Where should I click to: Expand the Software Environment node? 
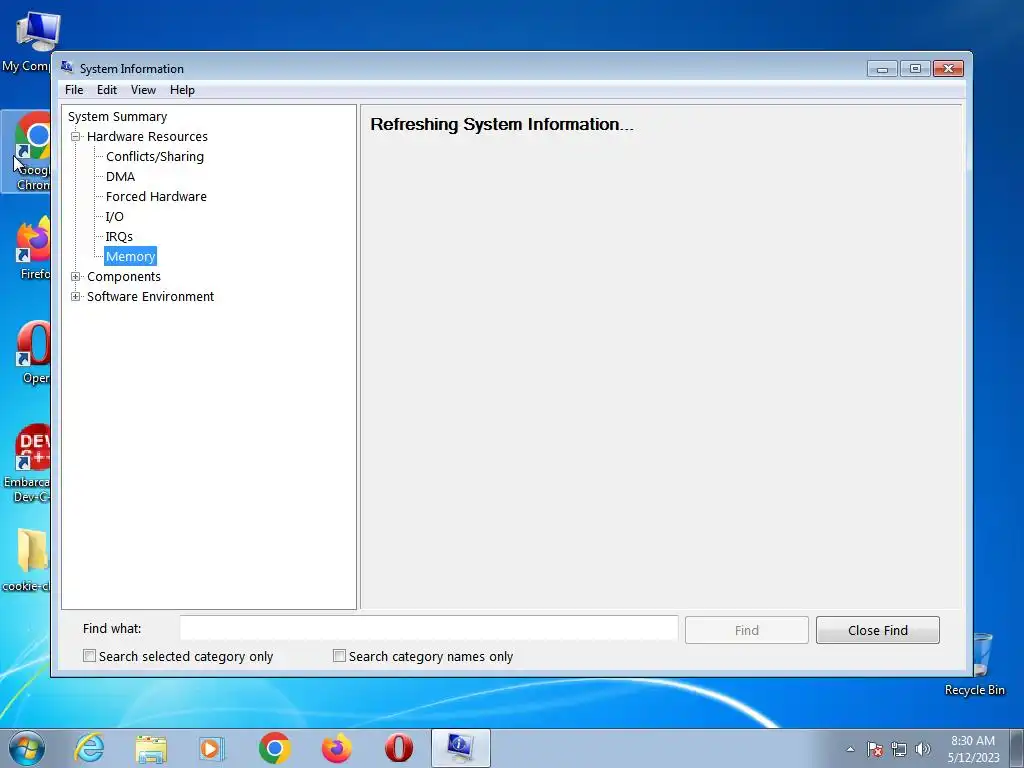click(x=76, y=296)
